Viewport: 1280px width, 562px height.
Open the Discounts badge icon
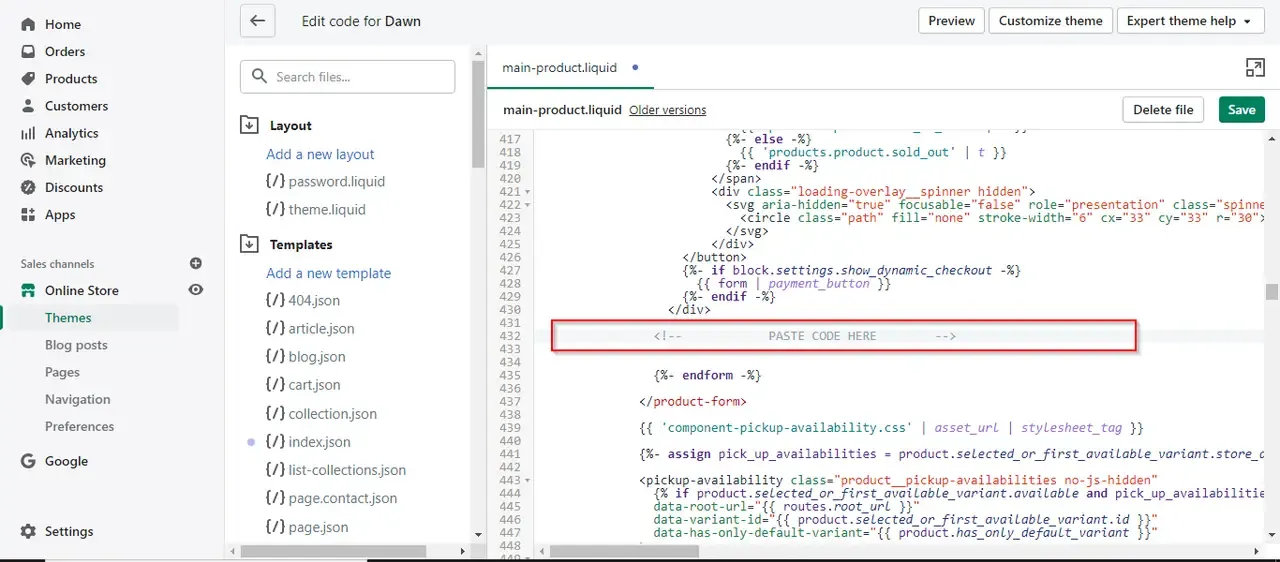pos(28,187)
